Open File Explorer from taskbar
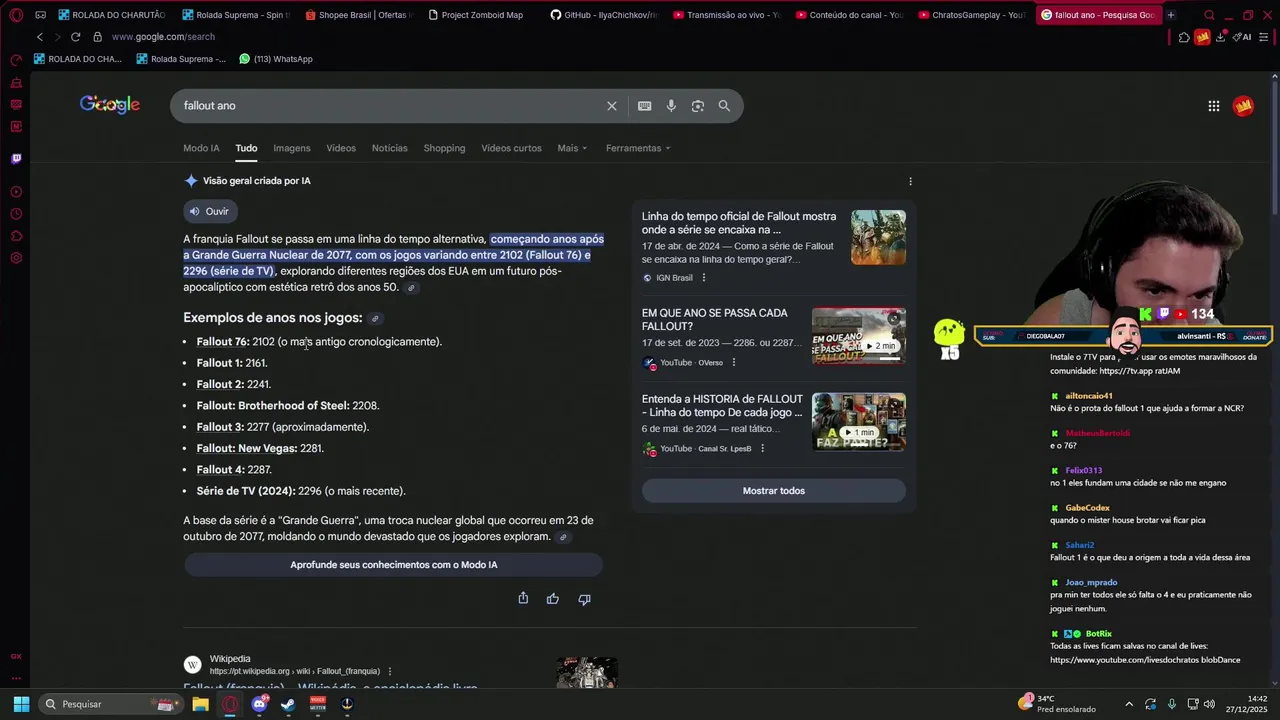The width and height of the screenshot is (1280, 720). point(200,704)
